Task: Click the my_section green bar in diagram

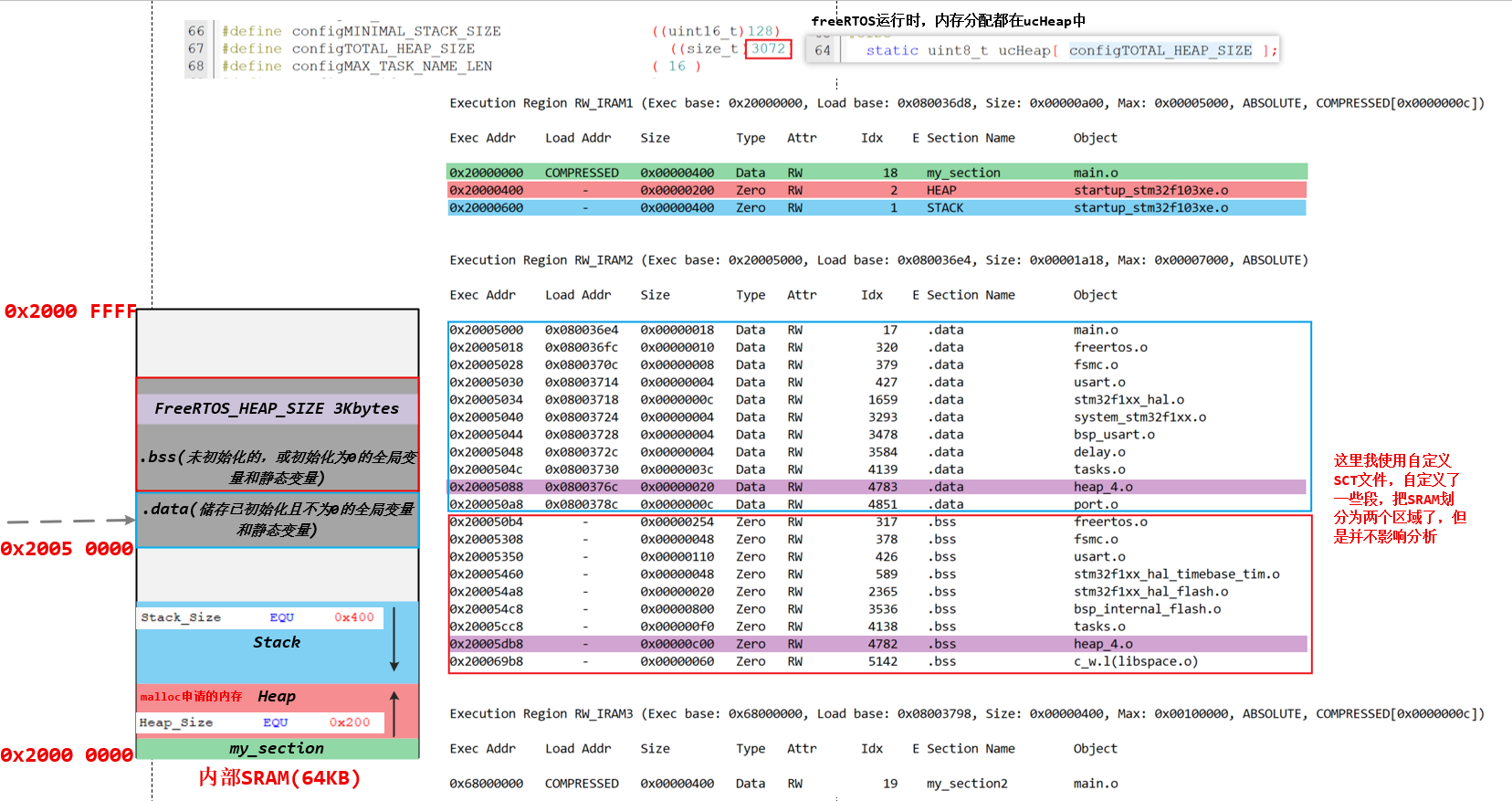Action: (x=277, y=748)
